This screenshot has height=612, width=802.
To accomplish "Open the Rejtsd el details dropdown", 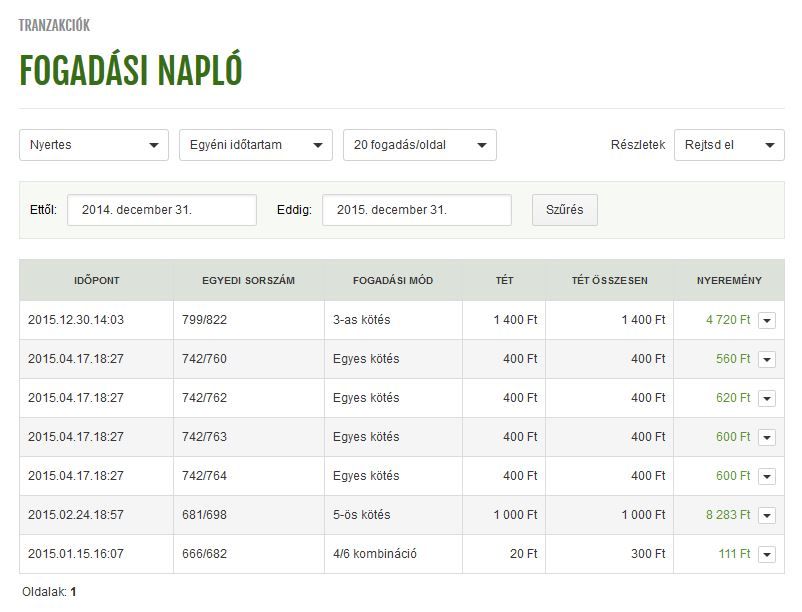I will point(729,145).
